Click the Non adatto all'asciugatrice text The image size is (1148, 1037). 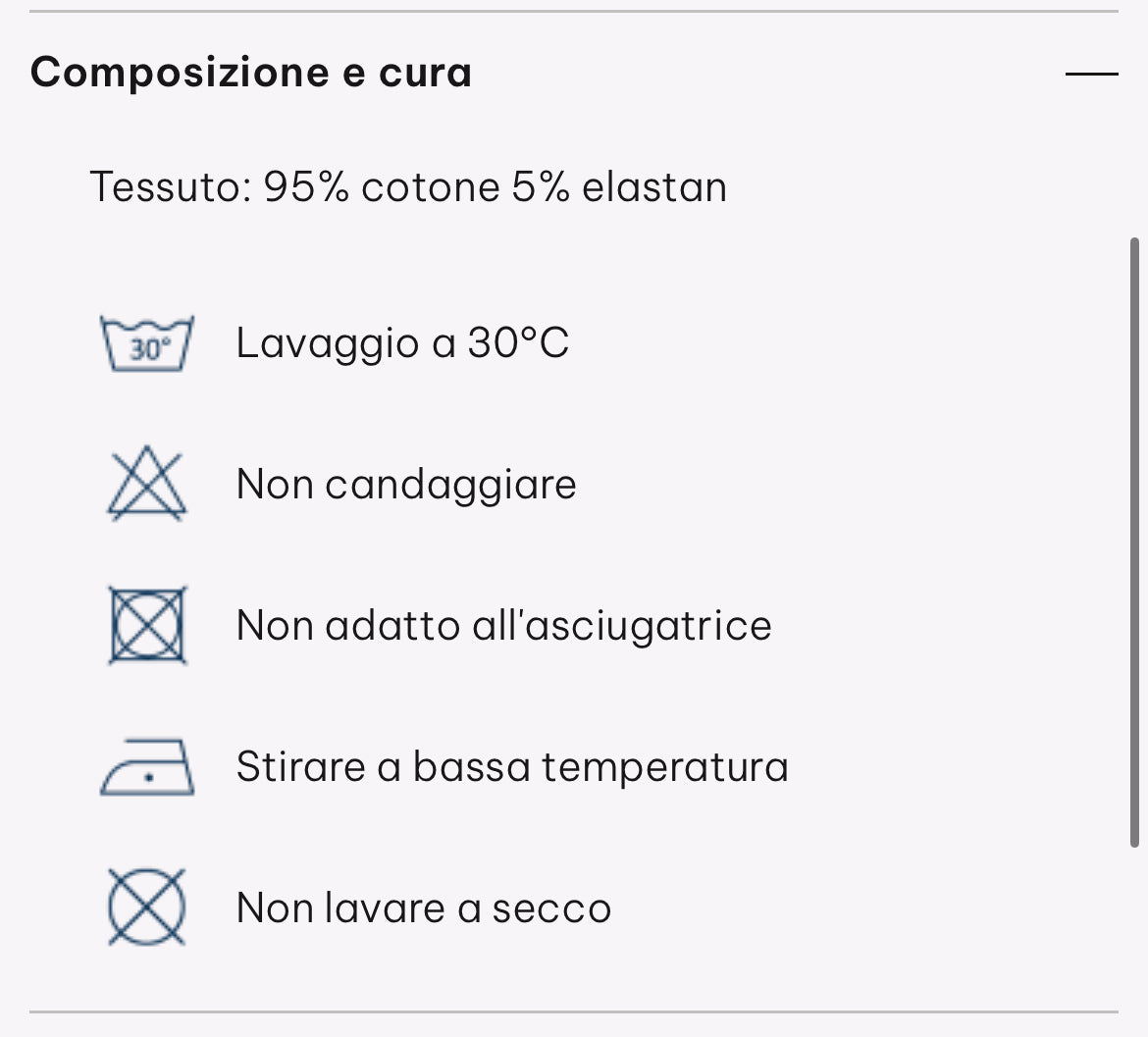[503, 626]
